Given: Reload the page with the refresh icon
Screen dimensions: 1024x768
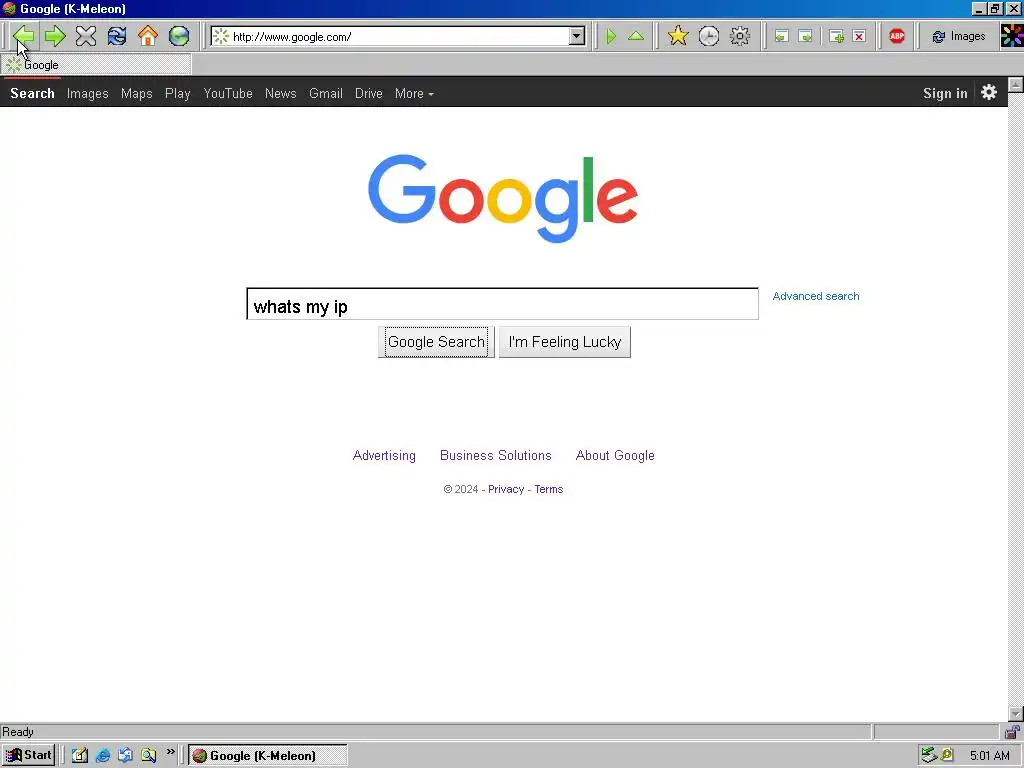Looking at the screenshot, I should [117, 36].
